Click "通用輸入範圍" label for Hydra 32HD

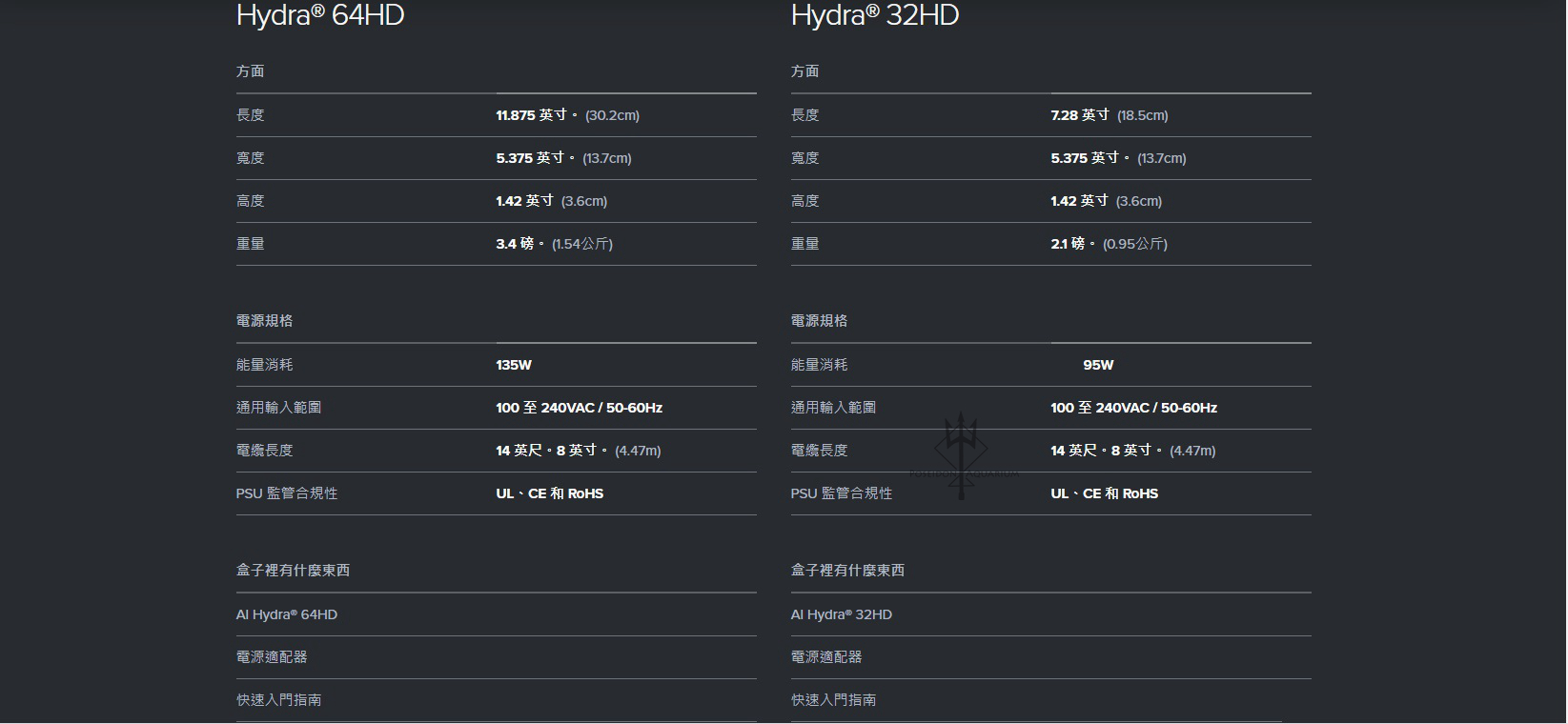coord(834,408)
